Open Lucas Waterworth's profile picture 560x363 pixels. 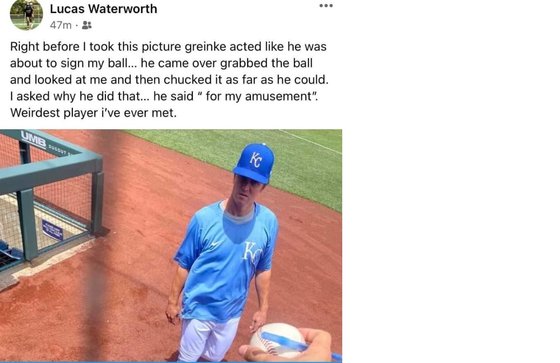26,14
